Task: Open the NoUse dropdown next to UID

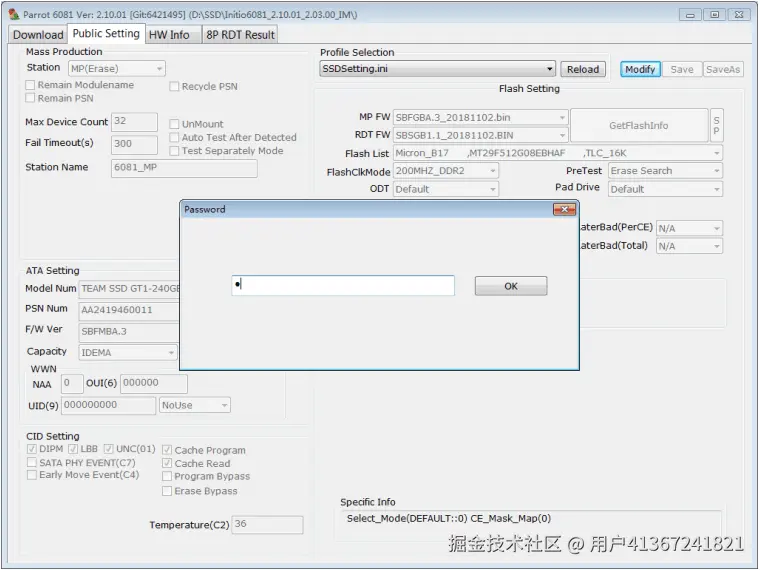Action: tap(195, 405)
